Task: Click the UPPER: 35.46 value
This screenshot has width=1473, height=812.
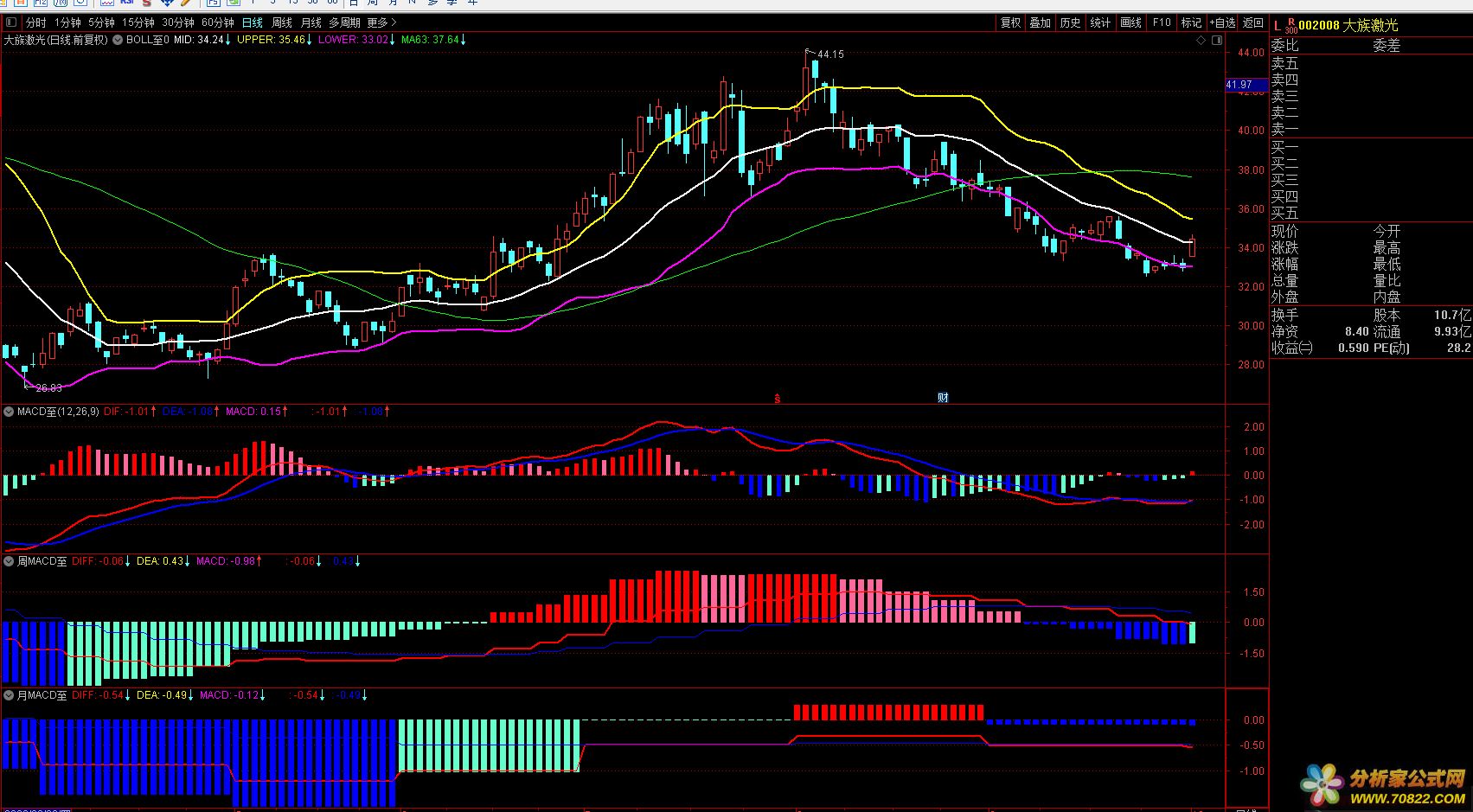Action: [x=272, y=40]
